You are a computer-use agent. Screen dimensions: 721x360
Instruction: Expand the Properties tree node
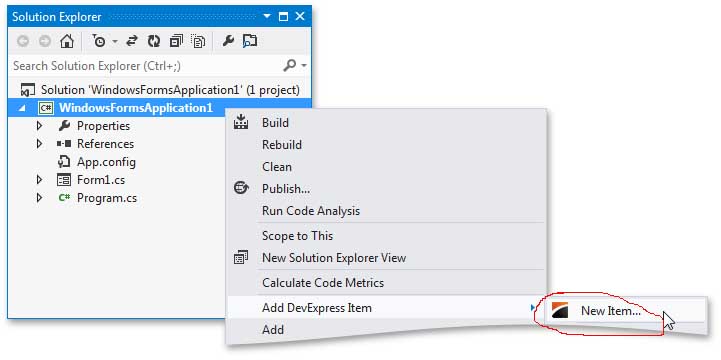pos(40,126)
